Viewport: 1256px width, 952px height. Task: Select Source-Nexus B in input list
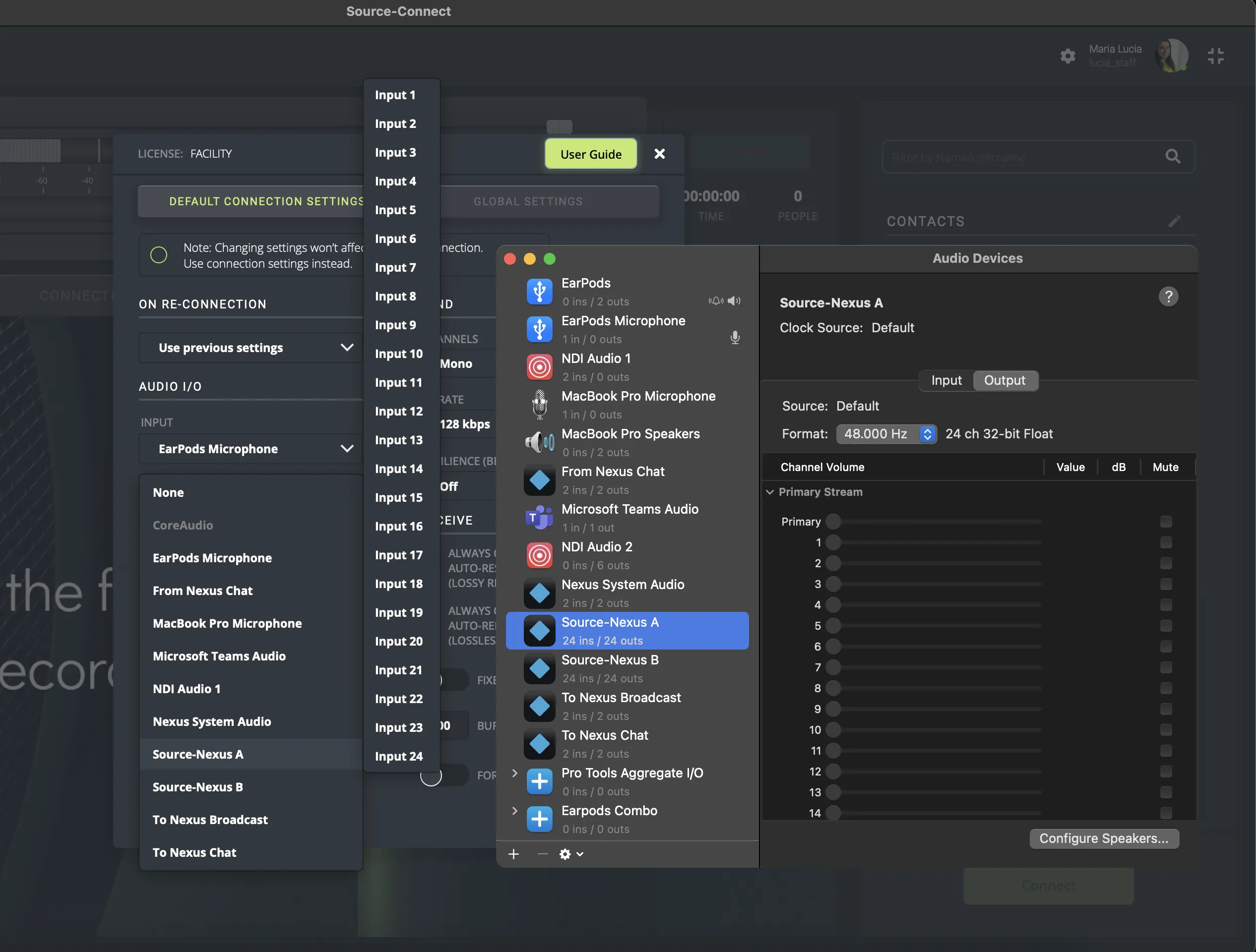(x=251, y=787)
